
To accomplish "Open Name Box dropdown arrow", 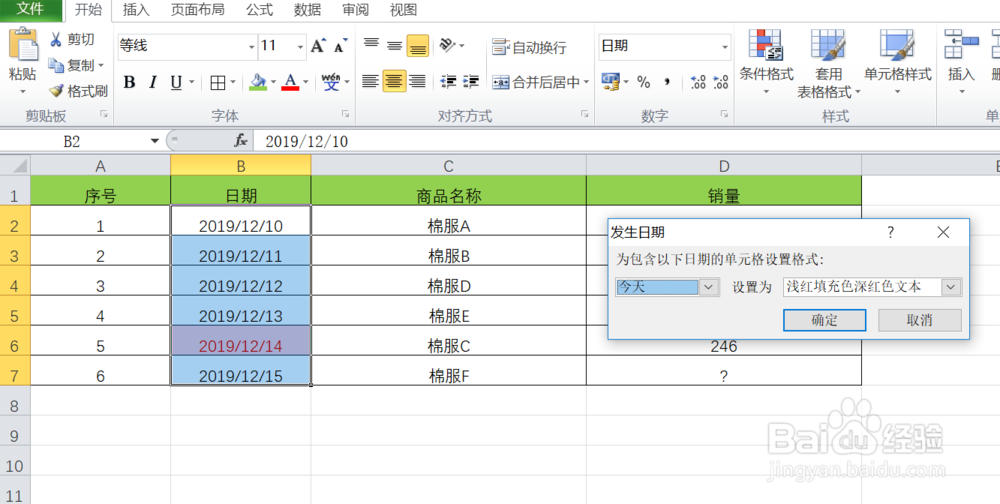I will point(154,141).
